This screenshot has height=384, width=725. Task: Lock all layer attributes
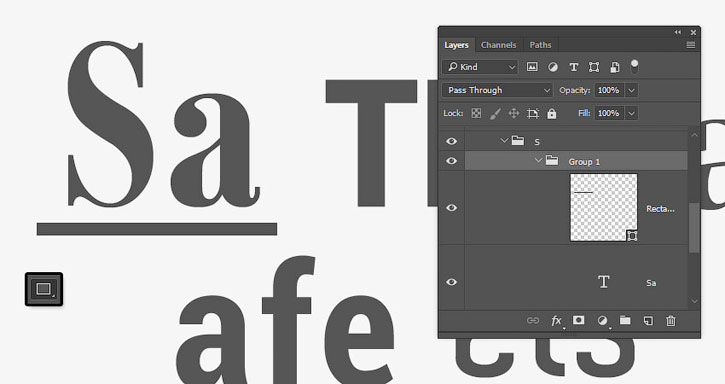click(552, 113)
